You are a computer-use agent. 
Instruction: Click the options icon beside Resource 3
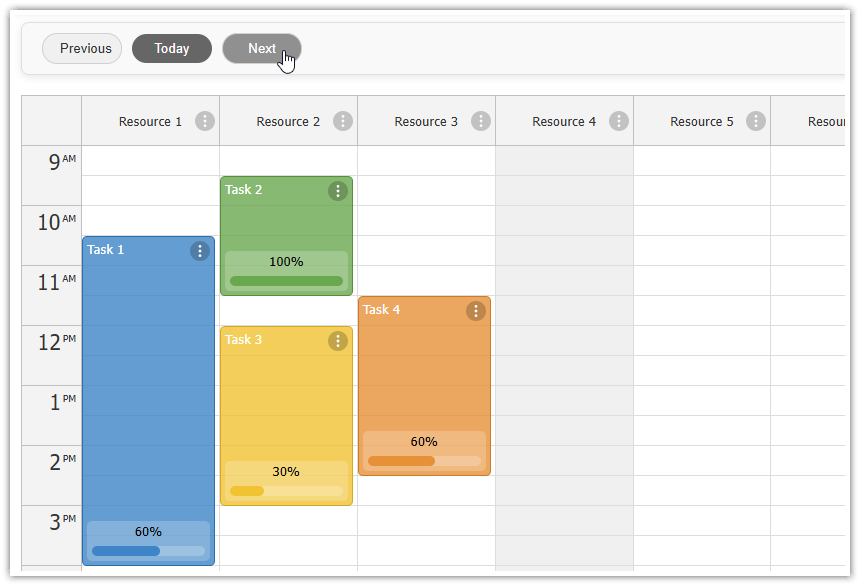[x=480, y=121]
